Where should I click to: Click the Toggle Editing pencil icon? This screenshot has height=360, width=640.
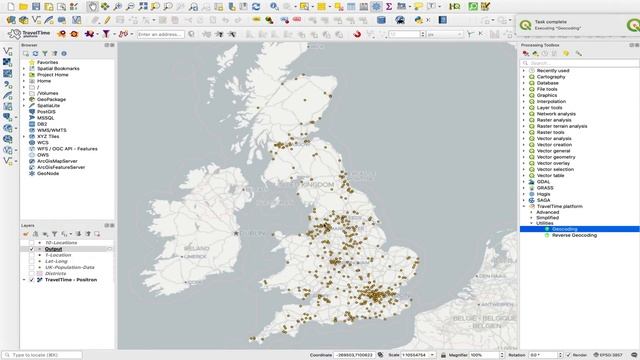click(107, 20)
